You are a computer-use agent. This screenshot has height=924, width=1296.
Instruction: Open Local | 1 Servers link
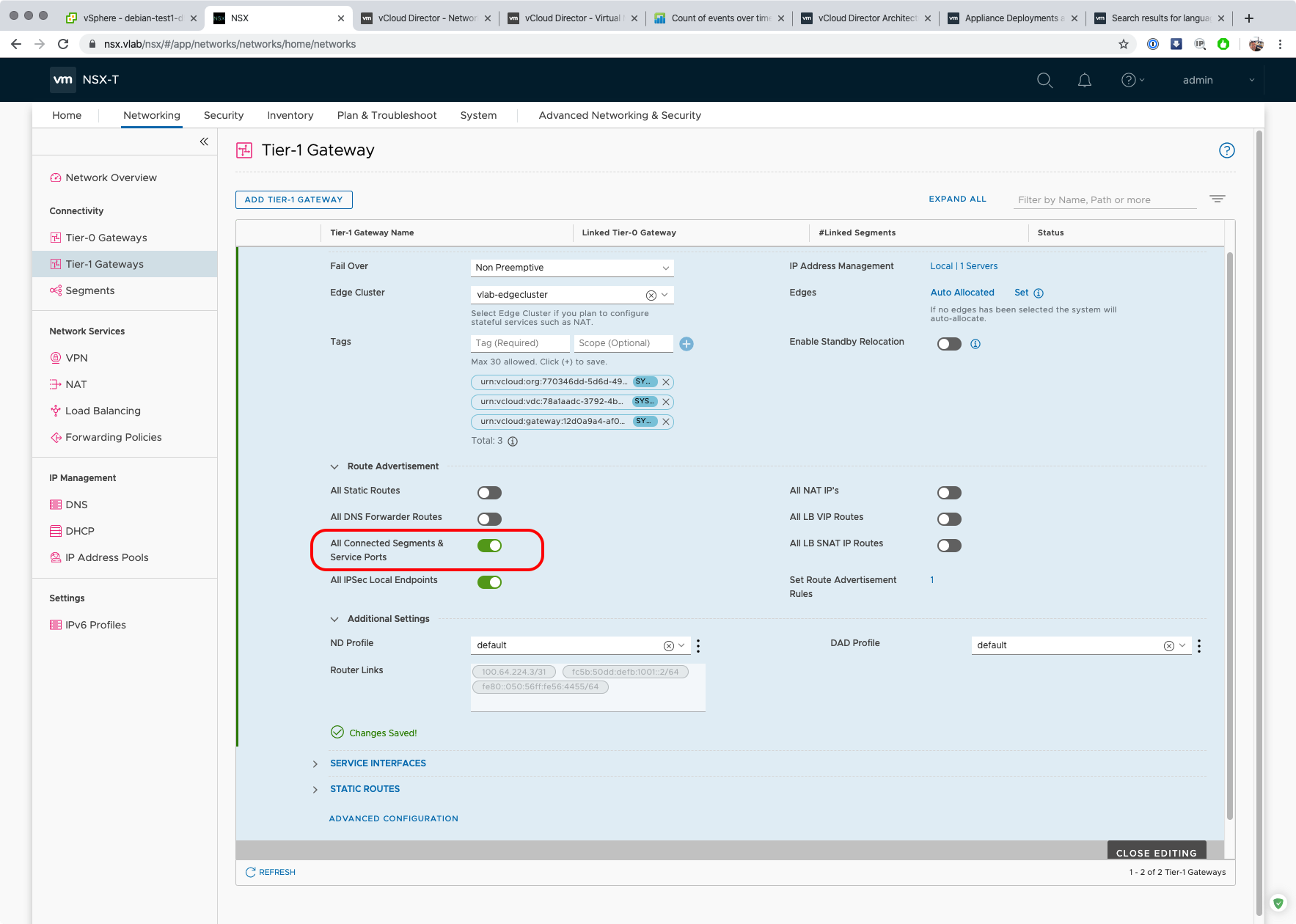(x=964, y=266)
